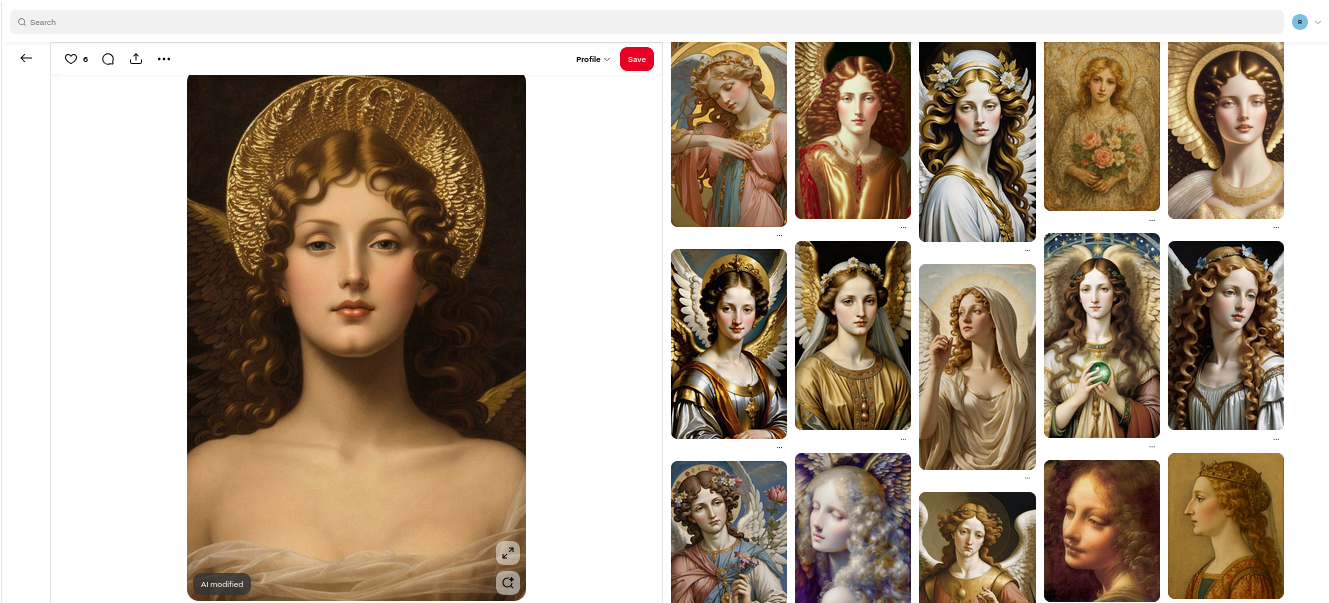Screen dimensions: 1329x603
Task: Open more options under white-veiled woman pin
Action: [x=1027, y=479]
